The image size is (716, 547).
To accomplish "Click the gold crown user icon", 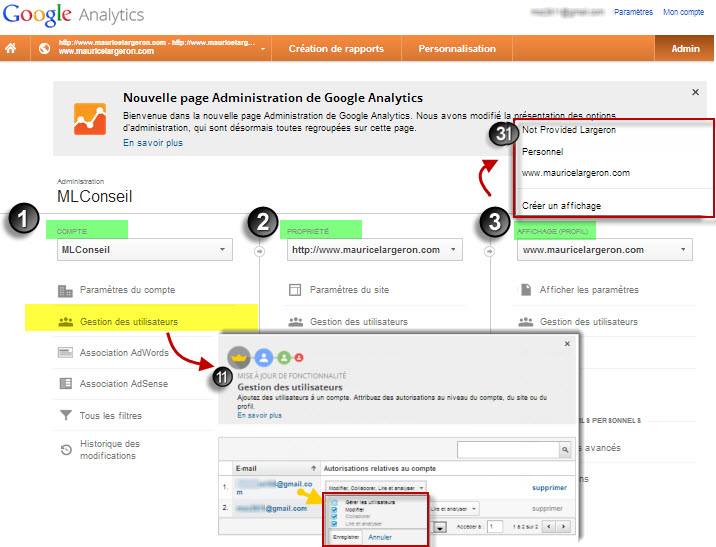I will pyautogui.click(x=239, y=358).
